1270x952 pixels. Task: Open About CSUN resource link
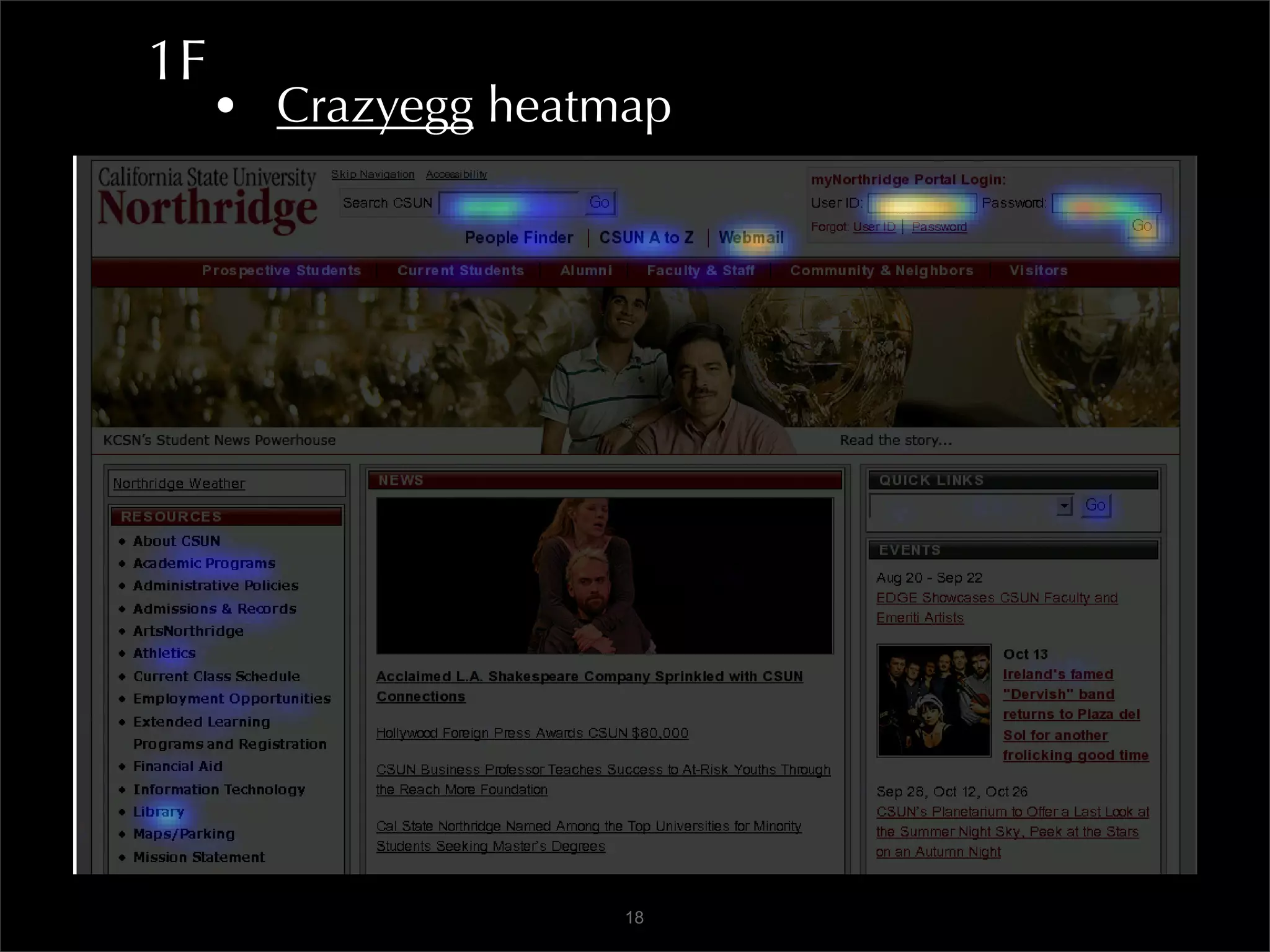point(177,541)
